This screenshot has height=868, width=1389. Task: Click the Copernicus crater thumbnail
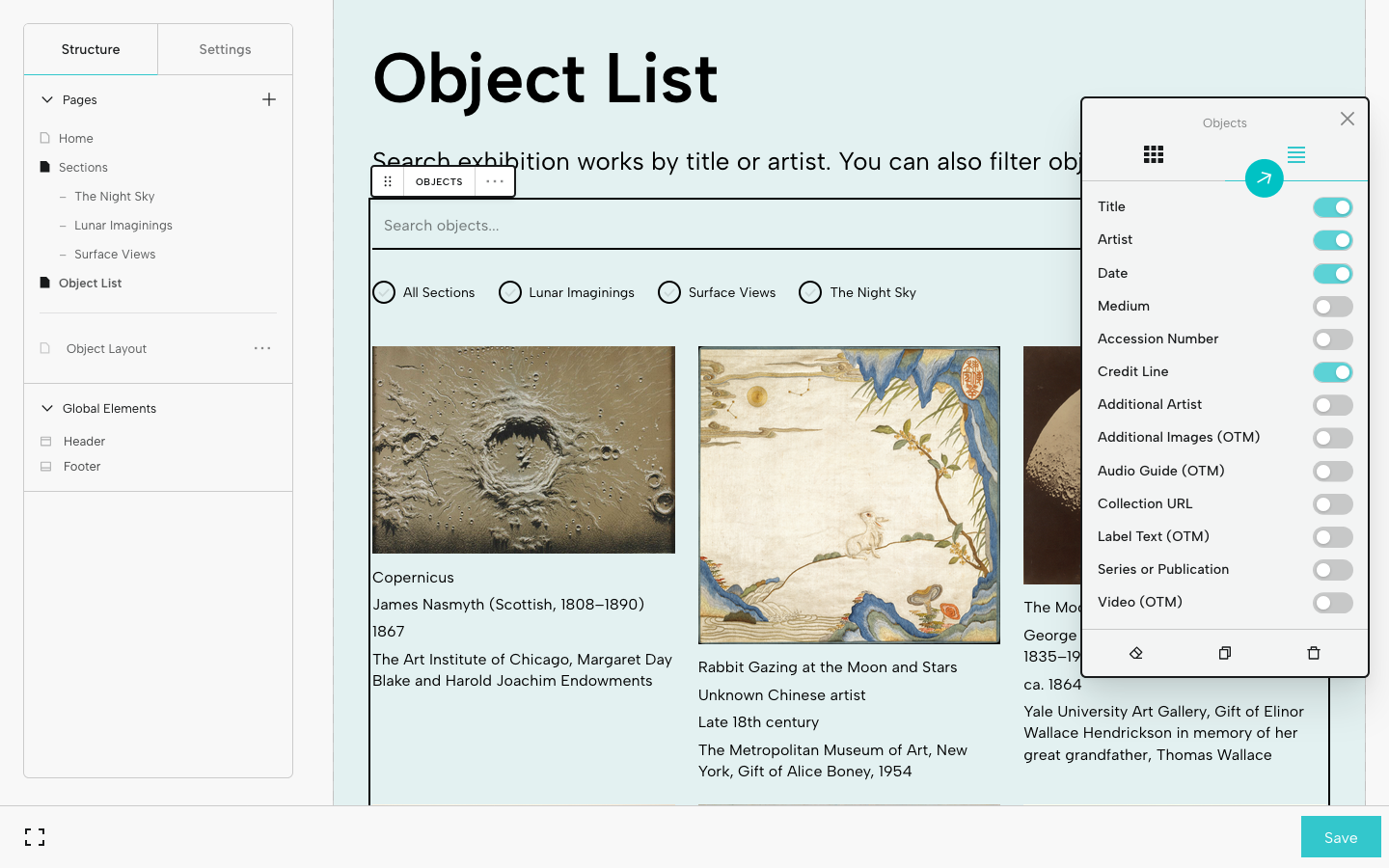524,449
